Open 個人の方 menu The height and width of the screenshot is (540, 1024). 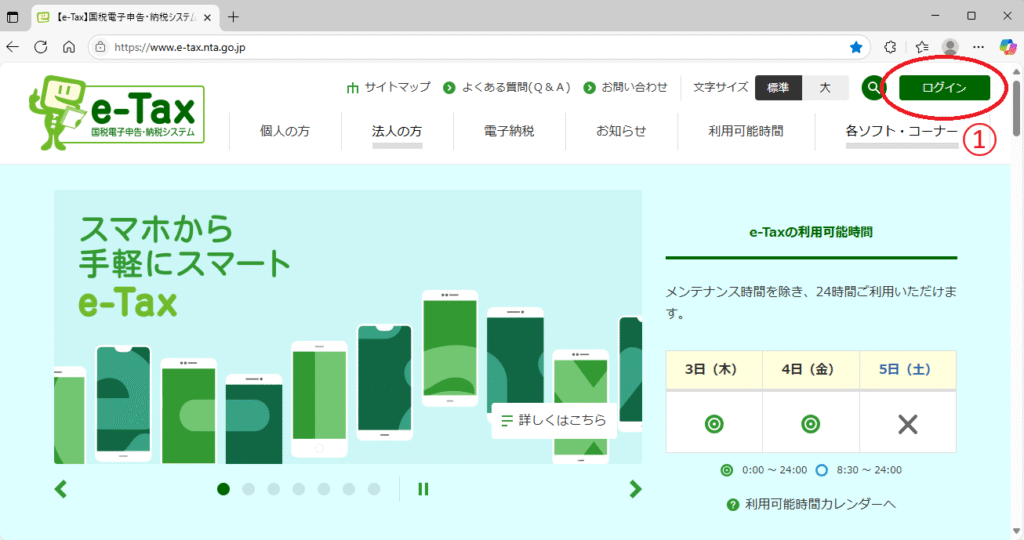[x=285, y=131]
